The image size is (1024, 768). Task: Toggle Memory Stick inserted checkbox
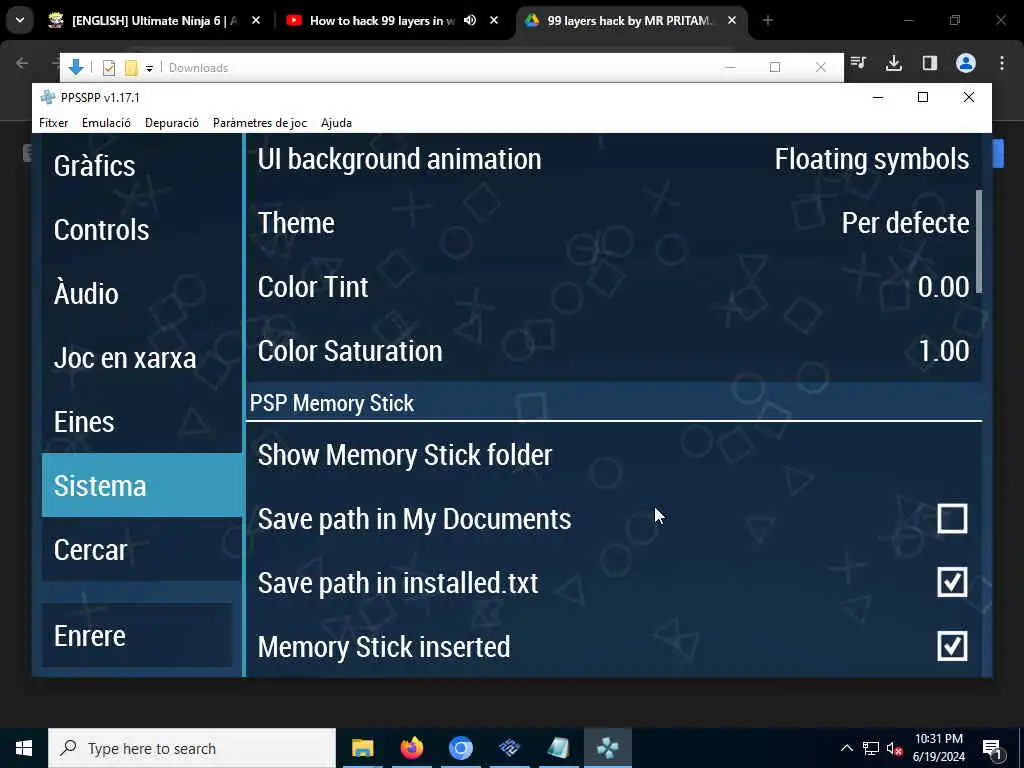pyautogui.click(x=952, y=647)
